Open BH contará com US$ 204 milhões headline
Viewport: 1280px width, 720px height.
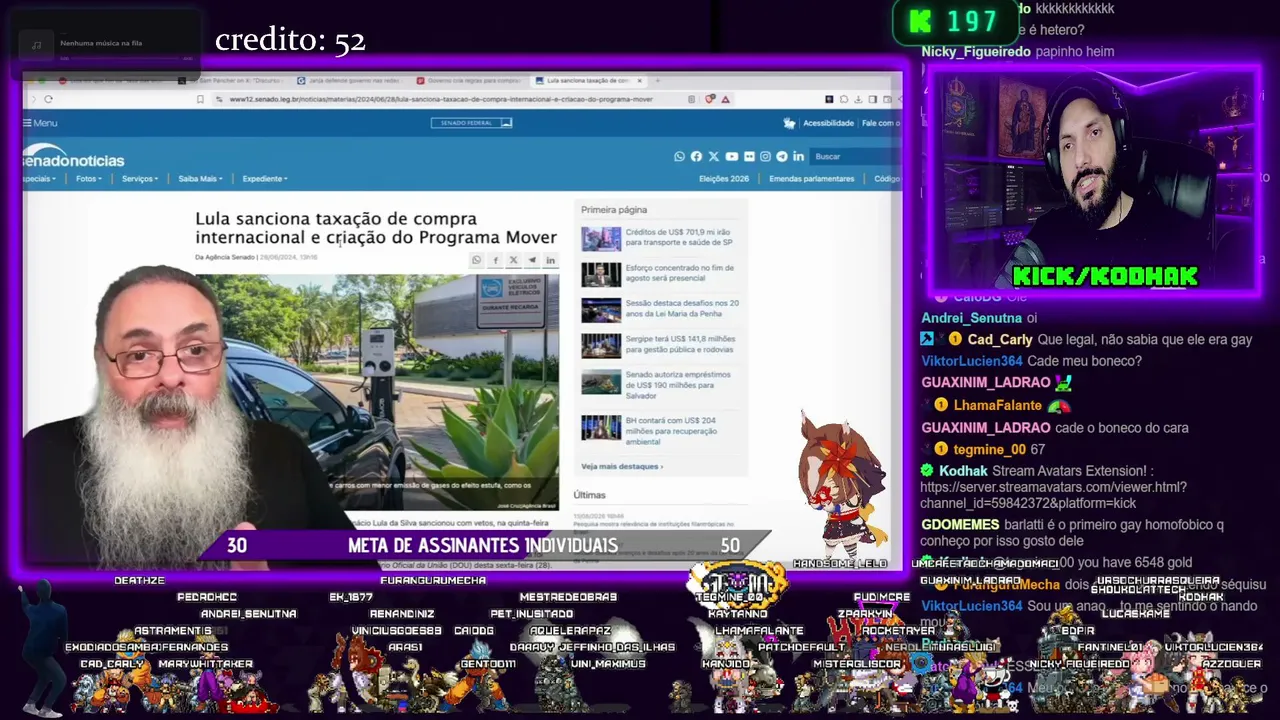pyautogui.click(x=670, y=431)
